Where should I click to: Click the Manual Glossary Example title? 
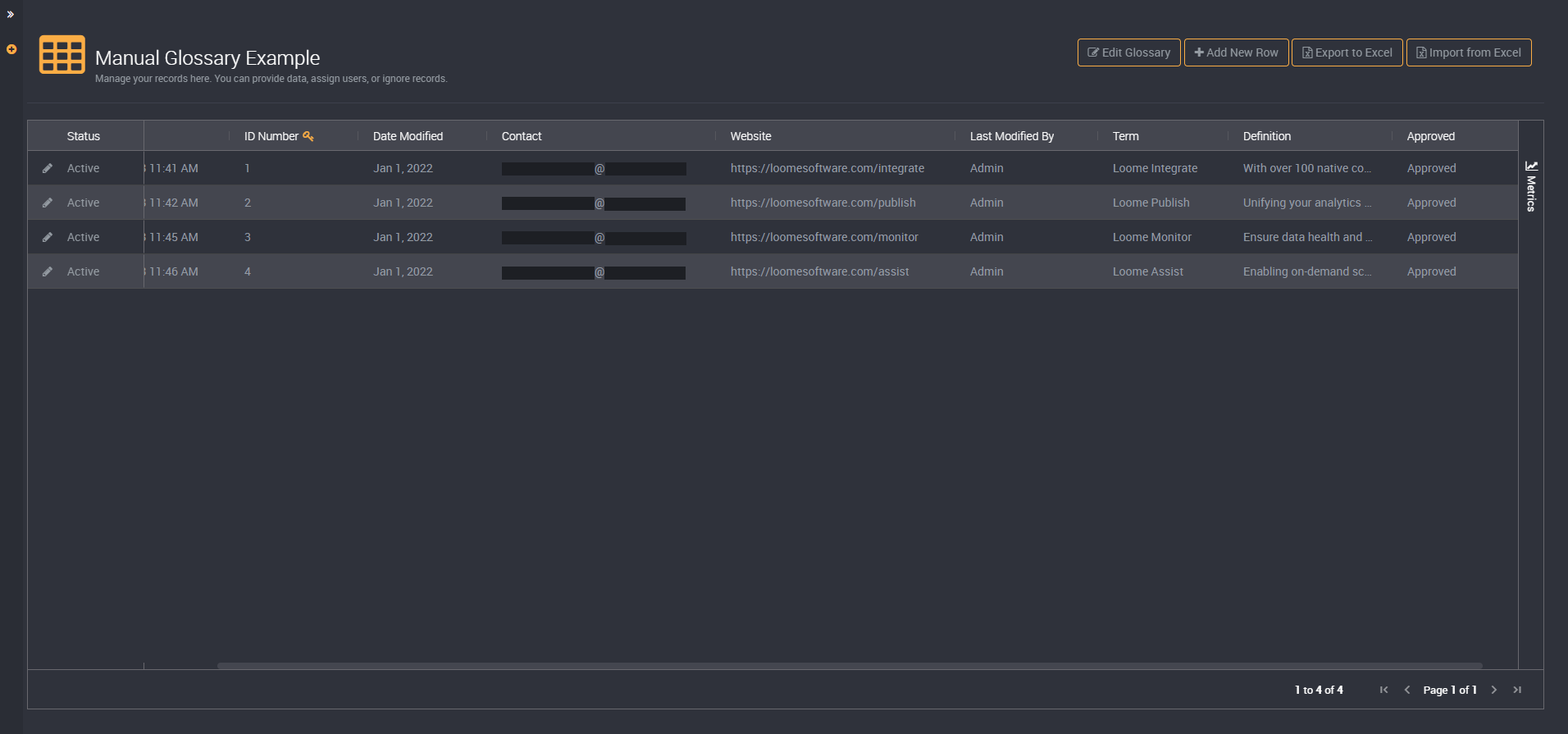point(207,57)
